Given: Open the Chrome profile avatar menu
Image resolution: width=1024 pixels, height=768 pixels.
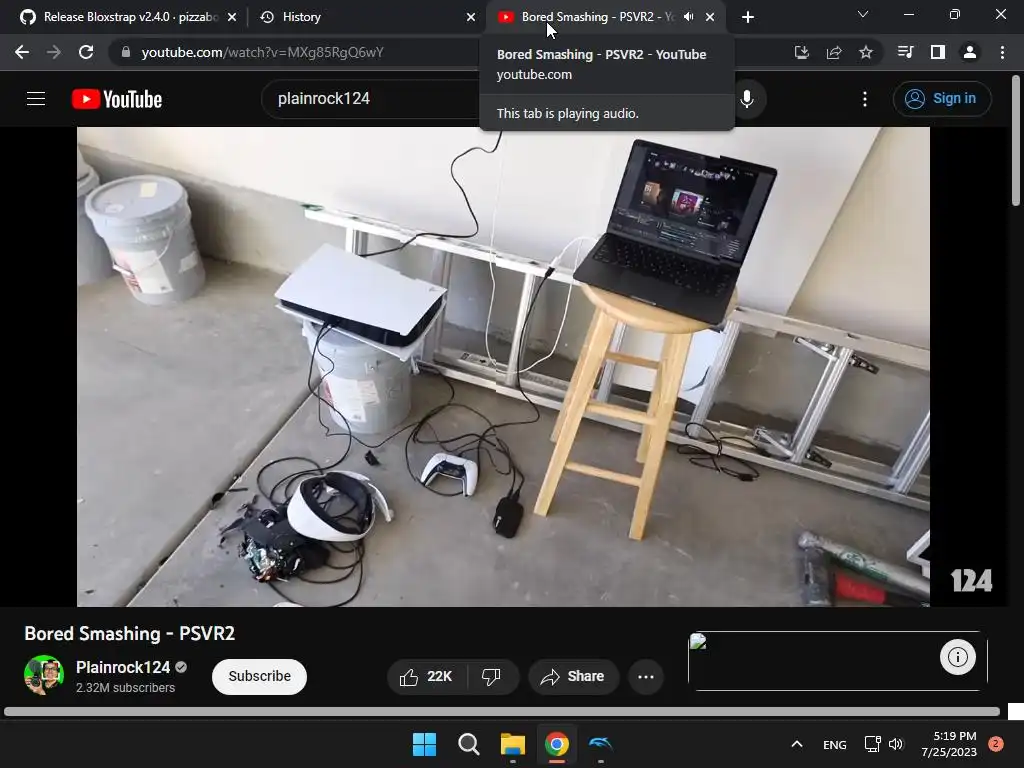Looking at the screenshot, I should (970, 52).
